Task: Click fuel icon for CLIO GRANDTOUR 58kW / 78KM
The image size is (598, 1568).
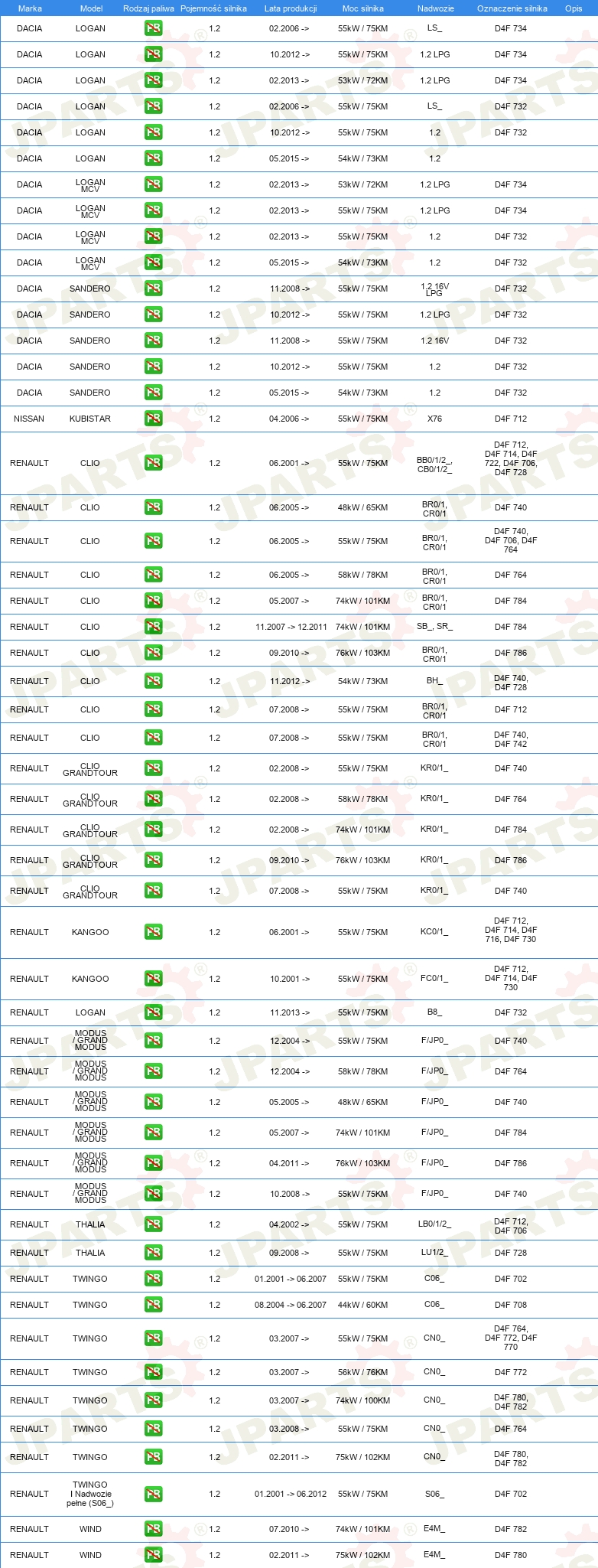Action: click(x=154, y=799)
